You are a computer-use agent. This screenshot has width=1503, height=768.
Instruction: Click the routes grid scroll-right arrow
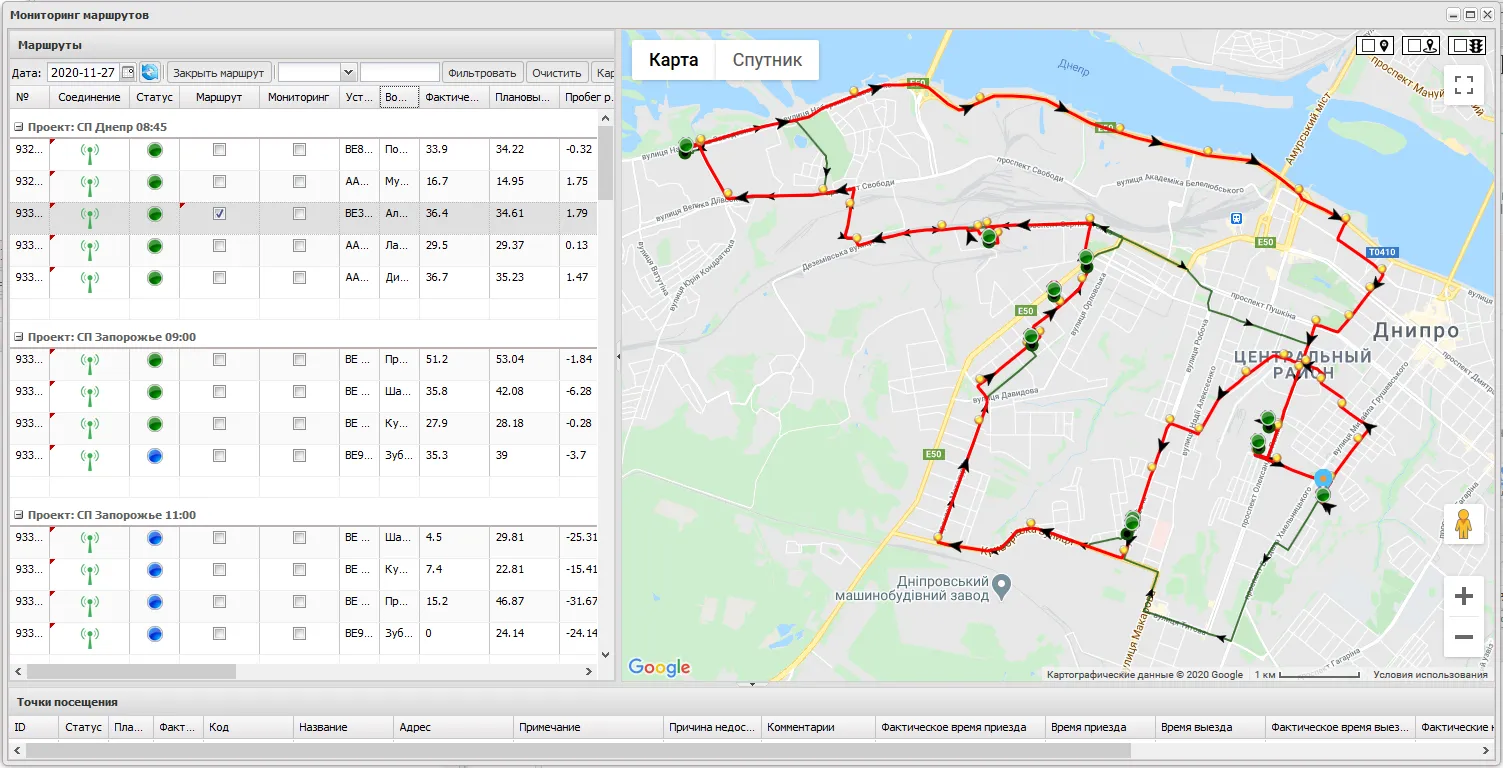click(590, 672)
